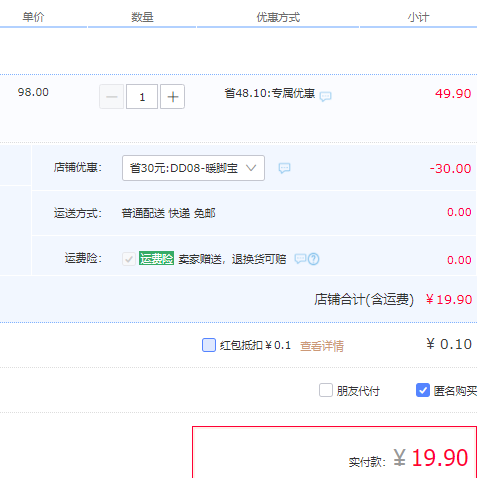This screenshot has width=491, height=478.
Task: Enable the 朋友代付 checkbox
Action: pos(326,390)
